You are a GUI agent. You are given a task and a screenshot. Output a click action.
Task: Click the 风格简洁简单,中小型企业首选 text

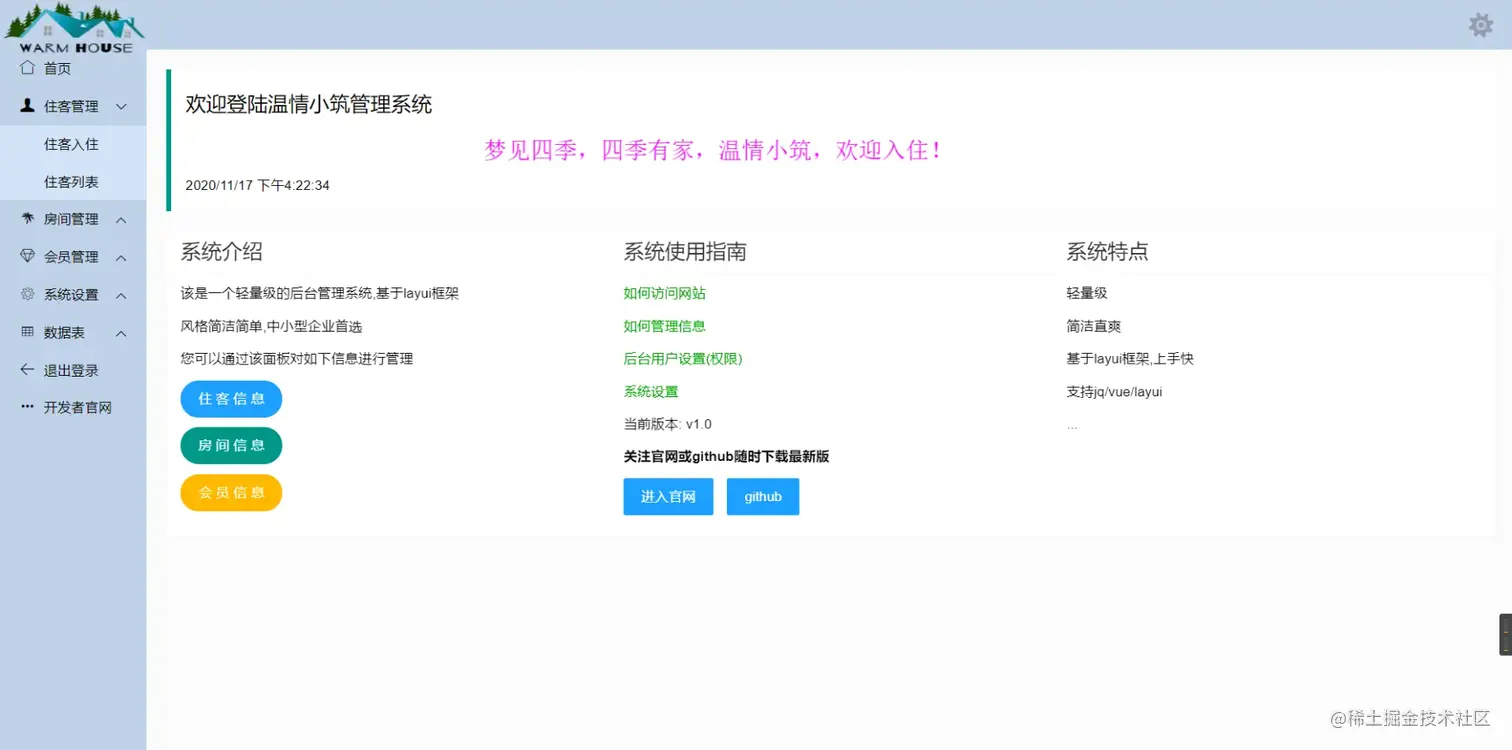pyautogui.click(x=271, y=326)
